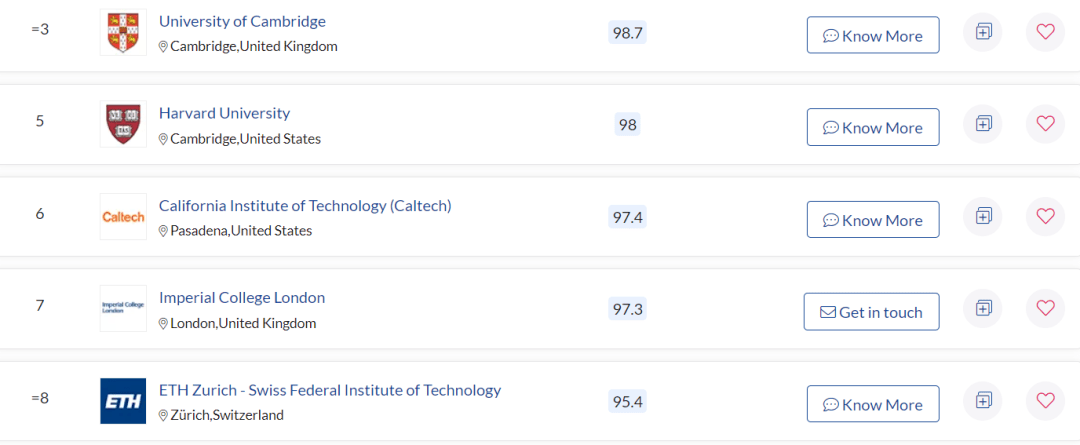Favorite Caltech with heart icon

click(1046, 216)
